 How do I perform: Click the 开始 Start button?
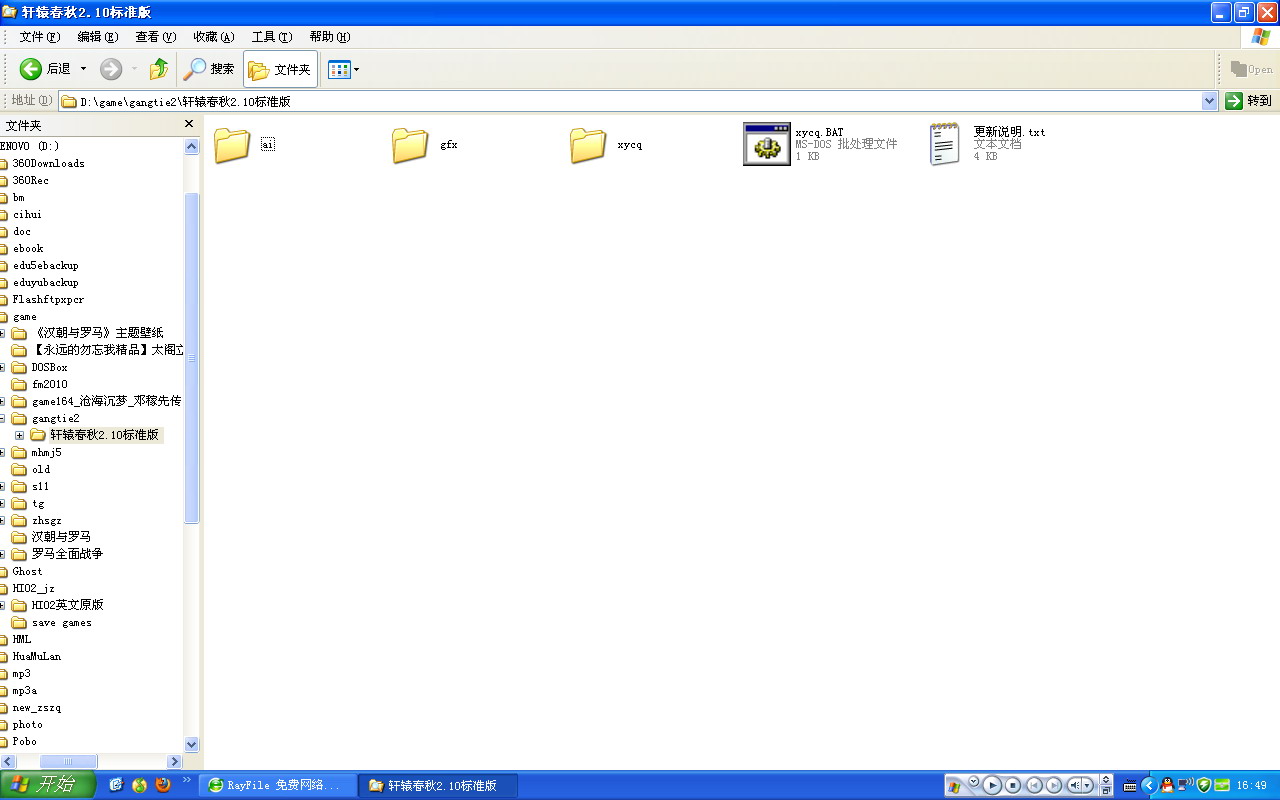(47, 785)
